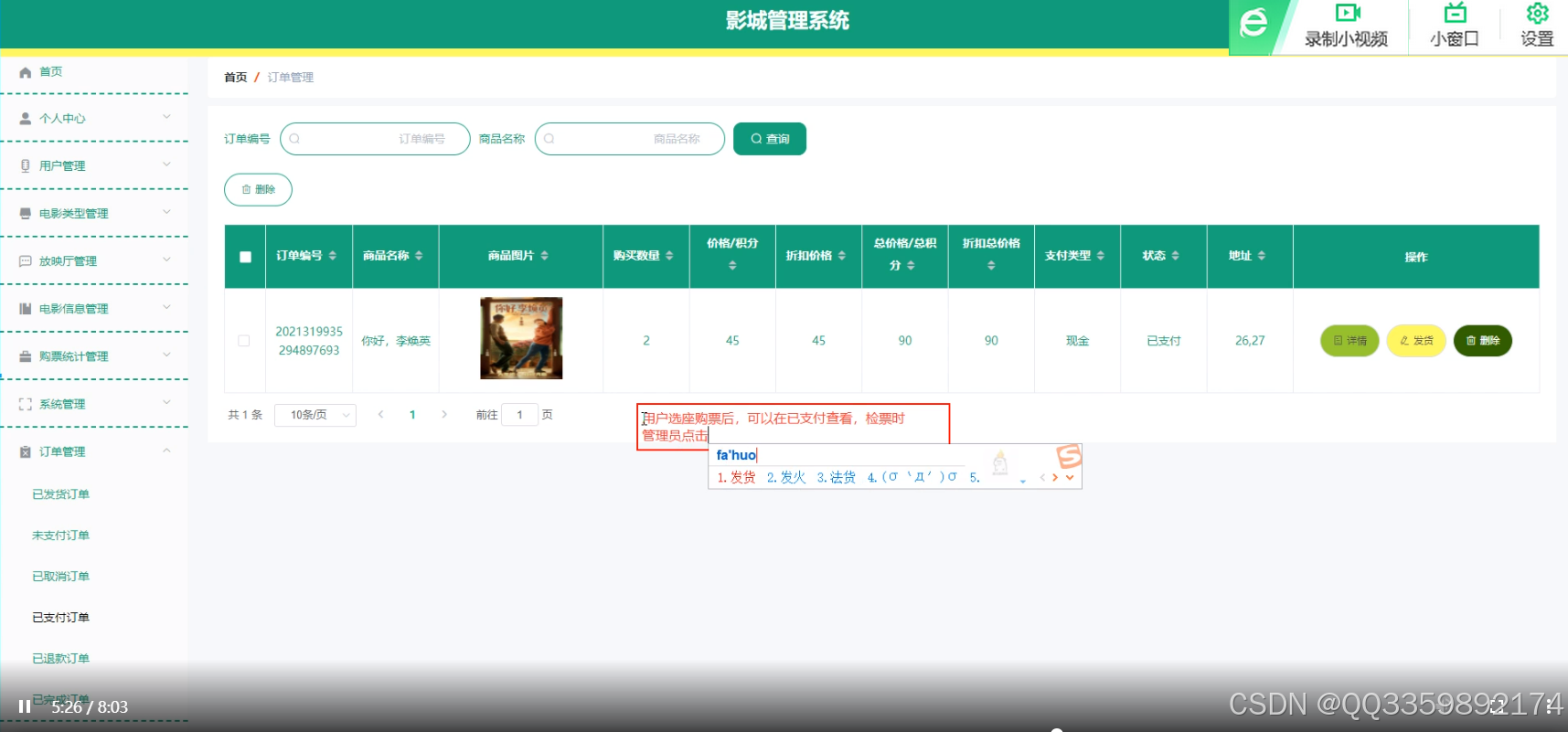The width and height of the screenshot is (1568, 732).
Task: Go to previous page arrow
Action: pos(381,415)
